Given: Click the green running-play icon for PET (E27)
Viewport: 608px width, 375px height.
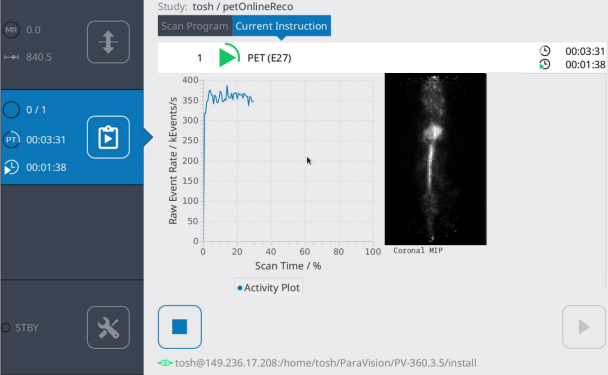Looking at the screenshot, I should coord(229,56).
